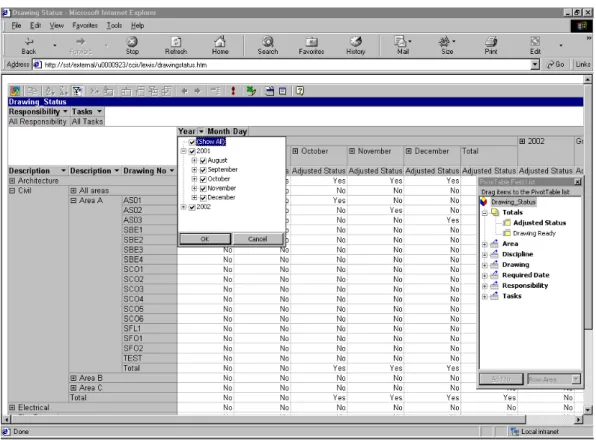Open the Drawing No field dropdown arrow
Viewport: 596px width, 440px height.
(x=172, y=171)
